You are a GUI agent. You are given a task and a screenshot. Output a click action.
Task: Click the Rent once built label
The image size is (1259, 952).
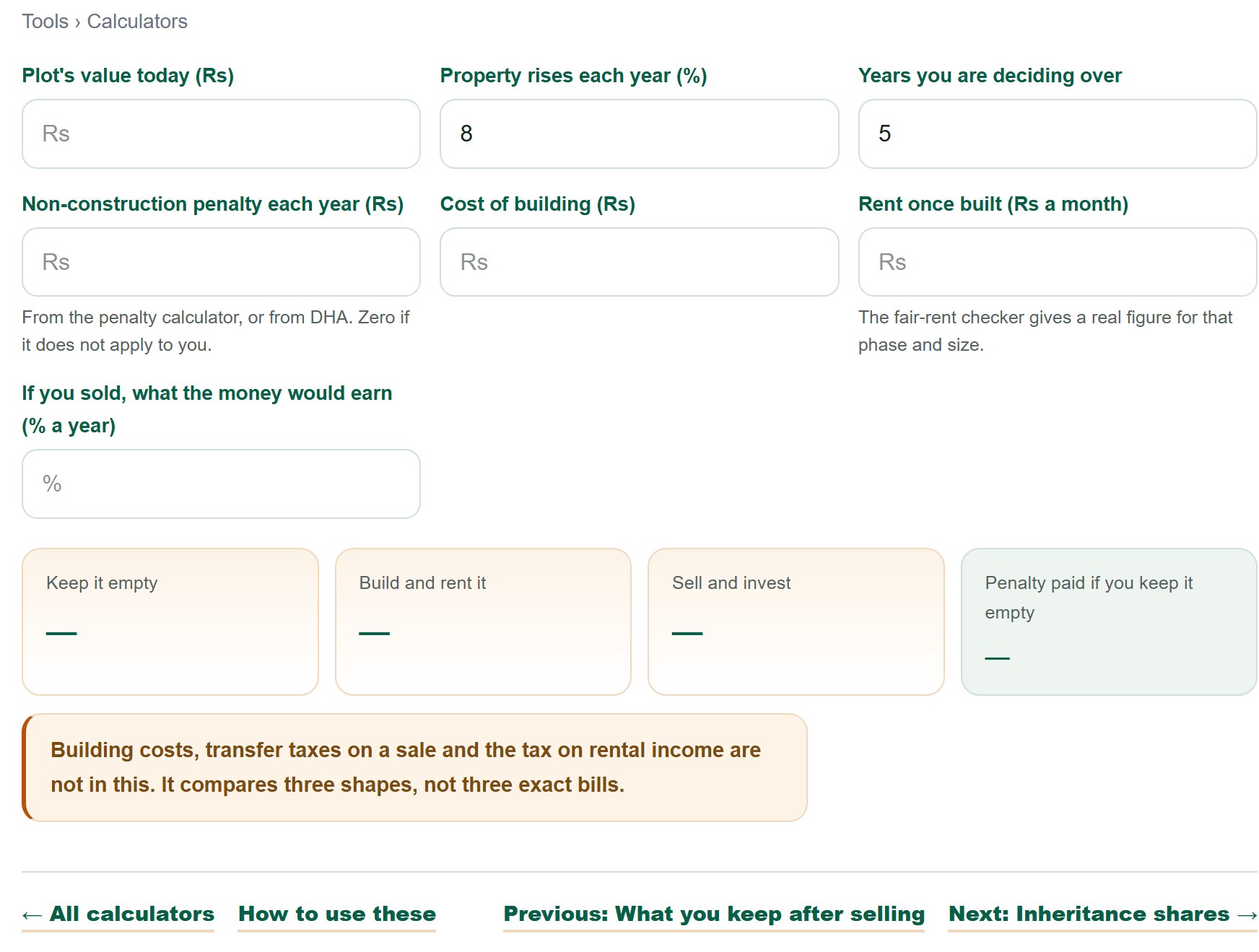point(993,204)
